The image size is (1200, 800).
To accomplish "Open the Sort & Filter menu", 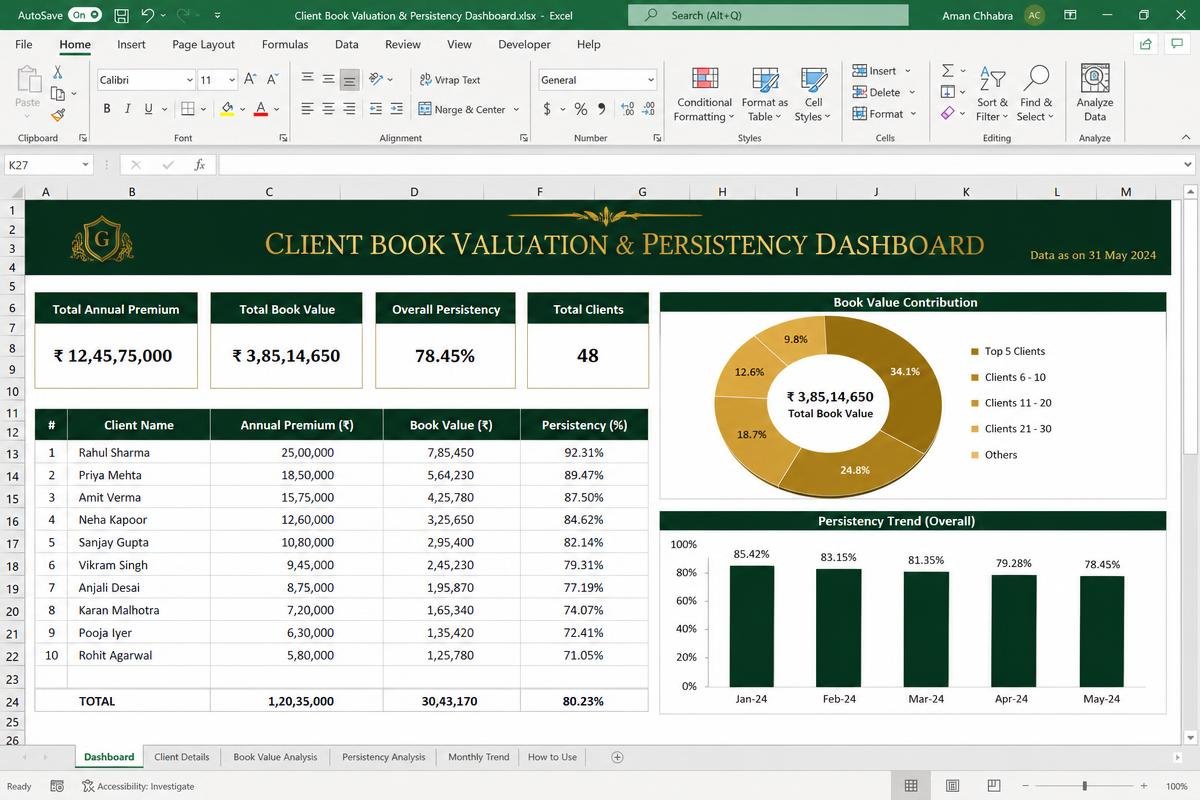I will pyautogui.click(x=993, y=95).
